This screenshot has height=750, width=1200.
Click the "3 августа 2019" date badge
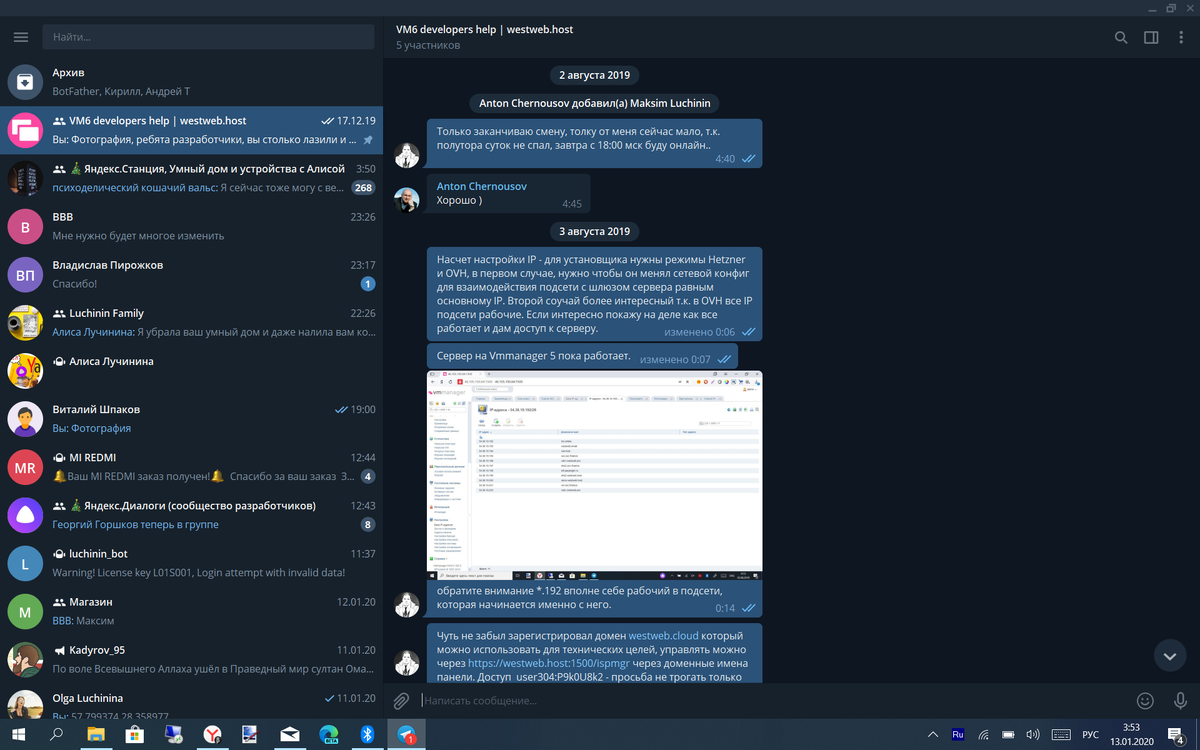[x=595, y=231]
